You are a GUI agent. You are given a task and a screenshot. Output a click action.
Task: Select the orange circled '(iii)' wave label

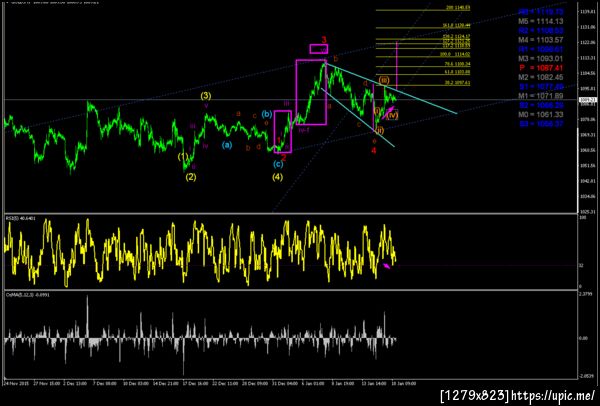[x=385, y=81]
